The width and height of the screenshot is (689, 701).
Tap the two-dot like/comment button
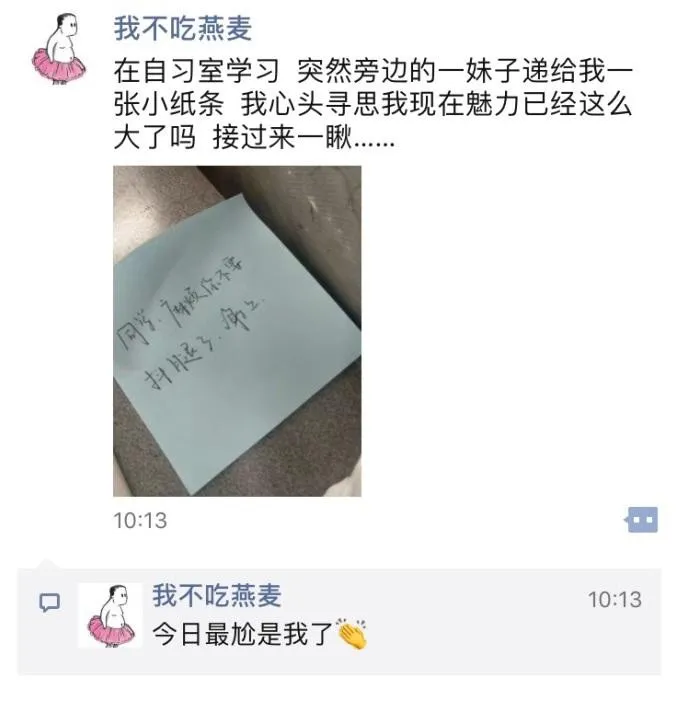(x=642, y=519)
